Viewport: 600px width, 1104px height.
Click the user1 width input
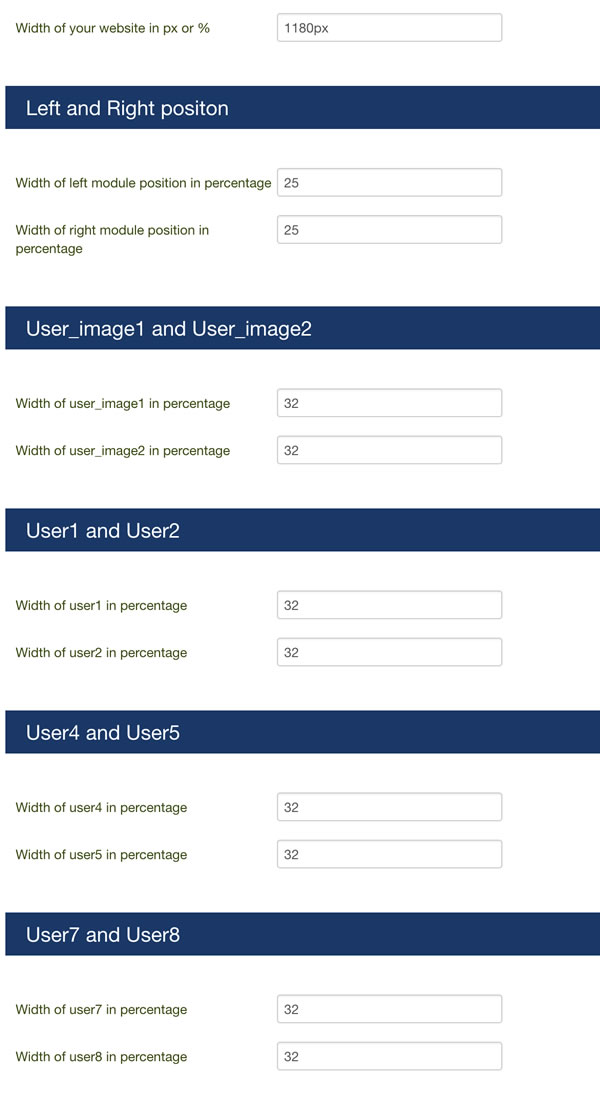[389, 606]
